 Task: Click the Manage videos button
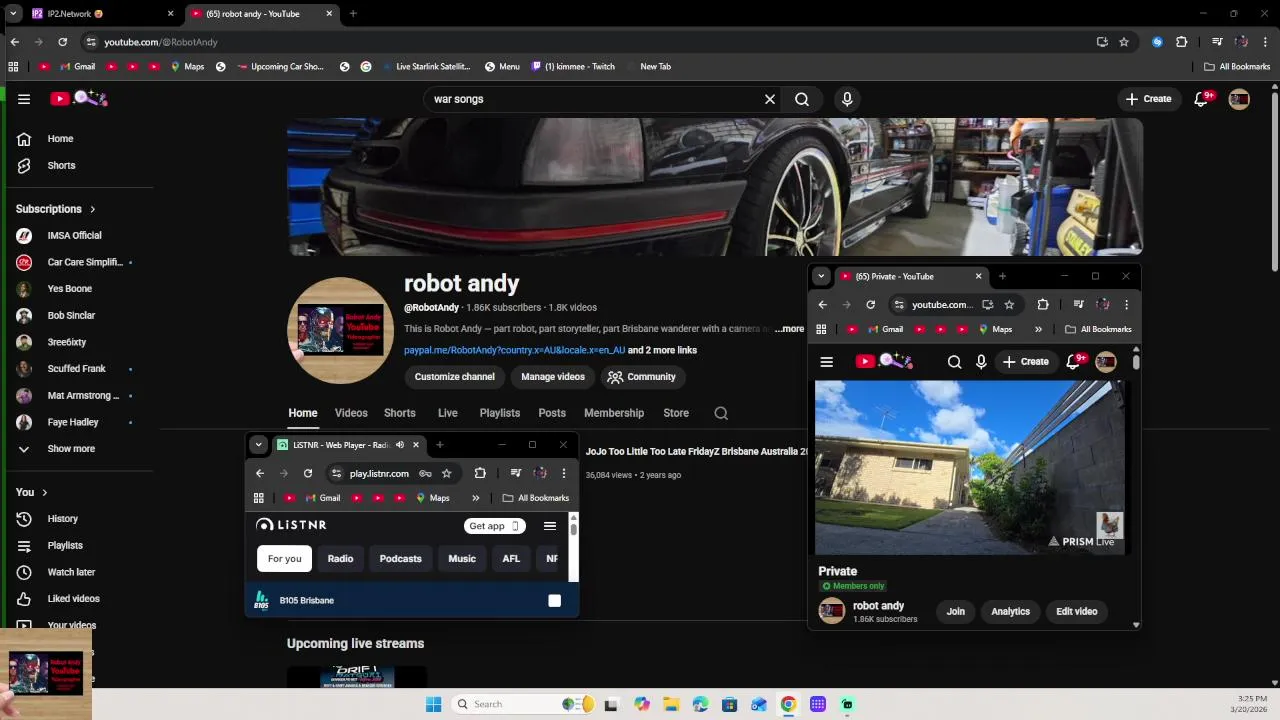tap(553, 377)
